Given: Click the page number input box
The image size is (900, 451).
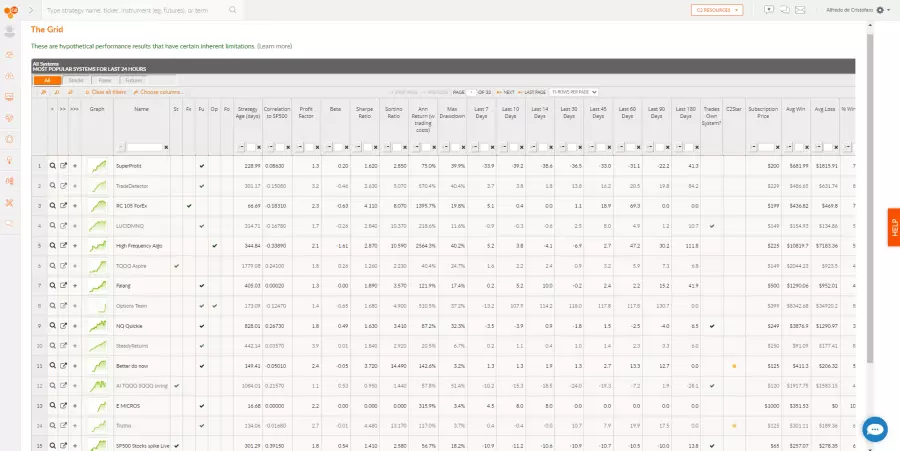Looking at the screenshot, I should [471, 92].
